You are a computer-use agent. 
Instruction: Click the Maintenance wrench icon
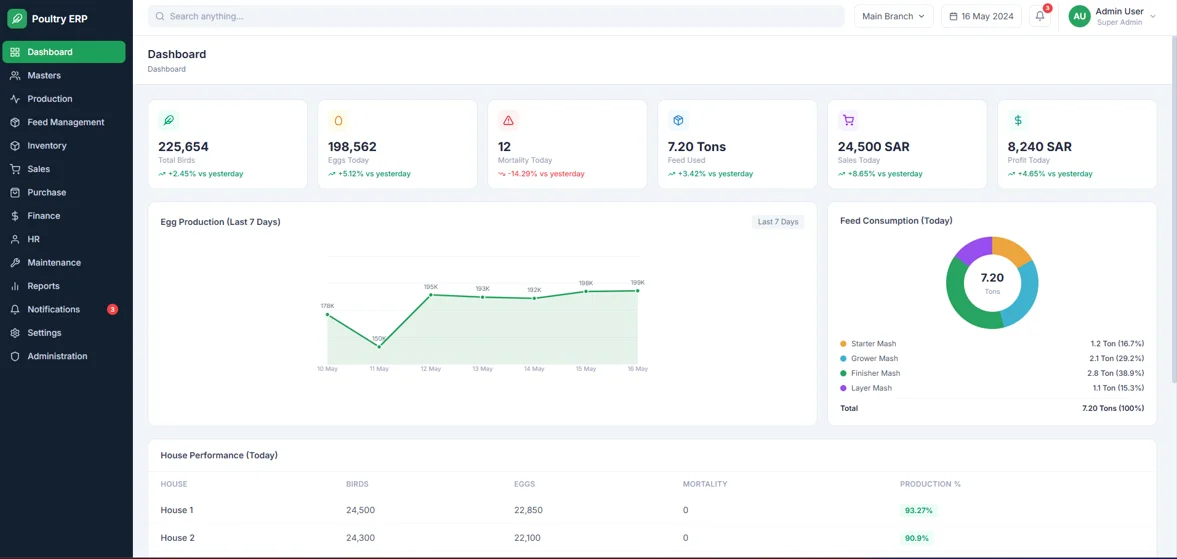pyautogui.click(x=15, y=263)
